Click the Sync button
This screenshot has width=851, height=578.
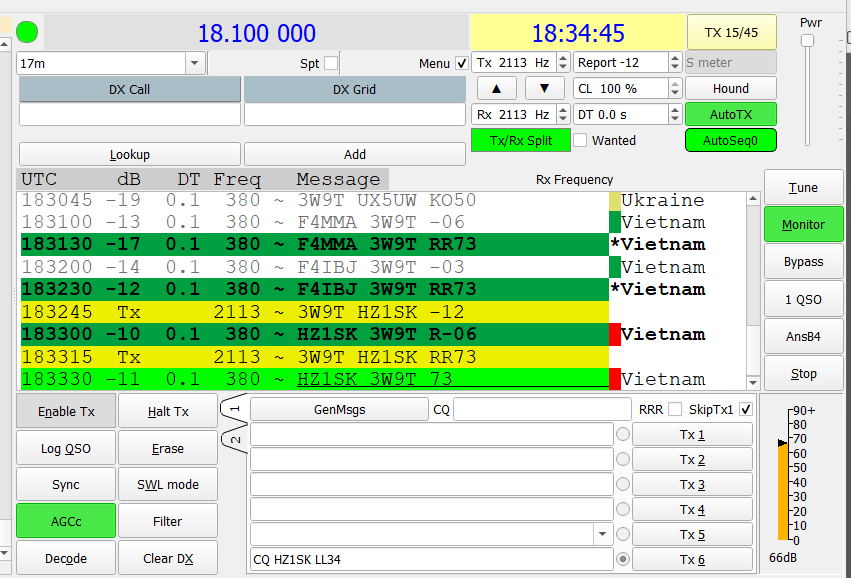[x=66, y=485]
